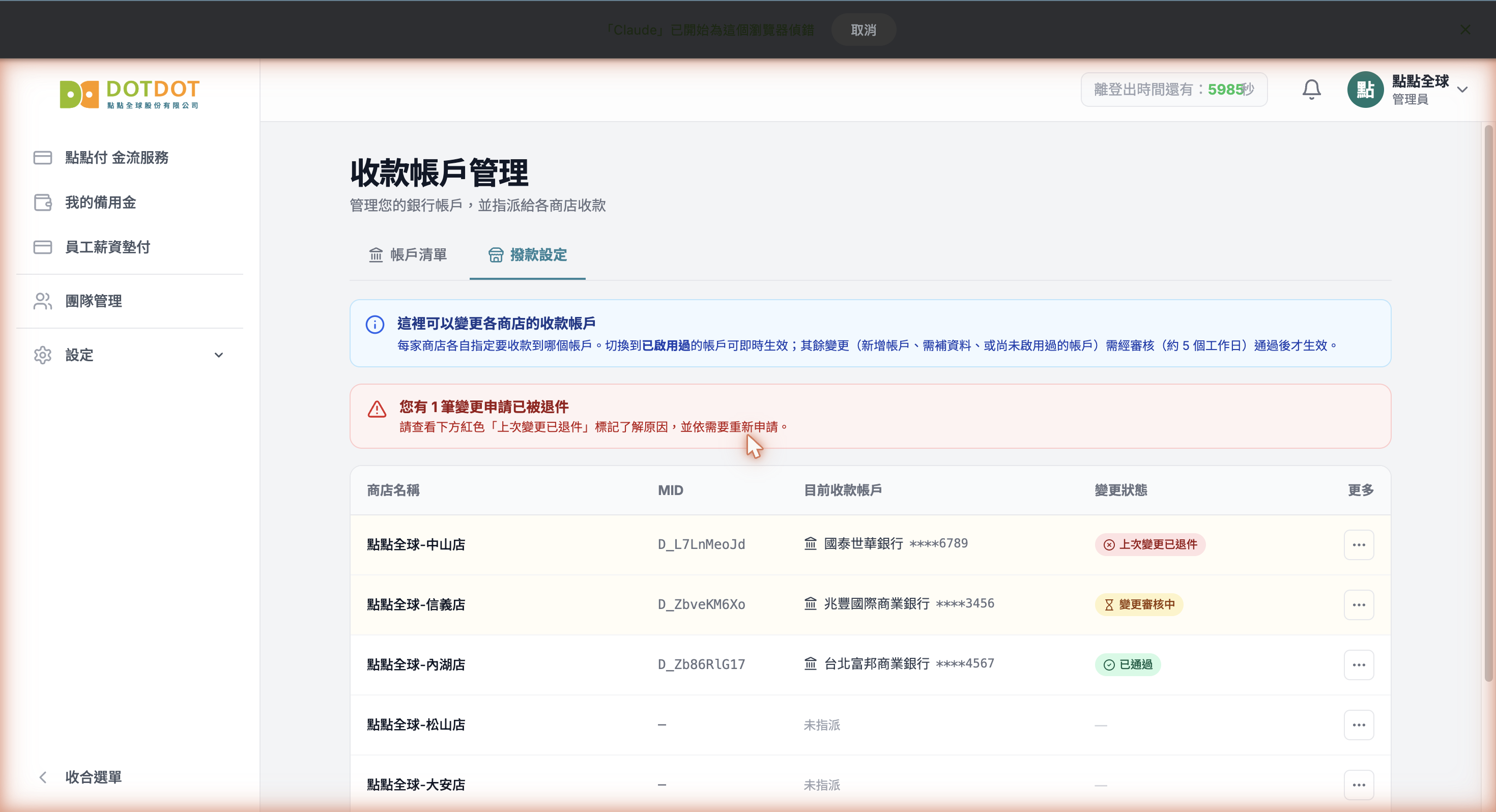Click the DOTDOT logo
The width and height of the screenshot is (1496, 812).
(x=130, y=94)
